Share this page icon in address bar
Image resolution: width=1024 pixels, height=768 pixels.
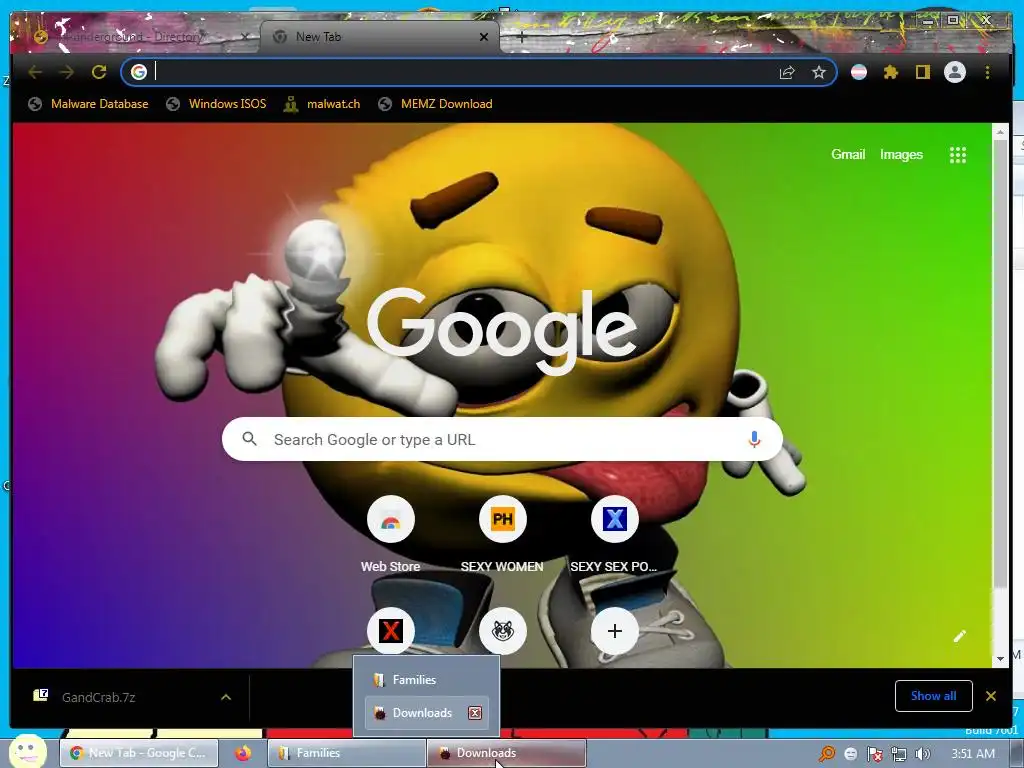pos(787,72)
